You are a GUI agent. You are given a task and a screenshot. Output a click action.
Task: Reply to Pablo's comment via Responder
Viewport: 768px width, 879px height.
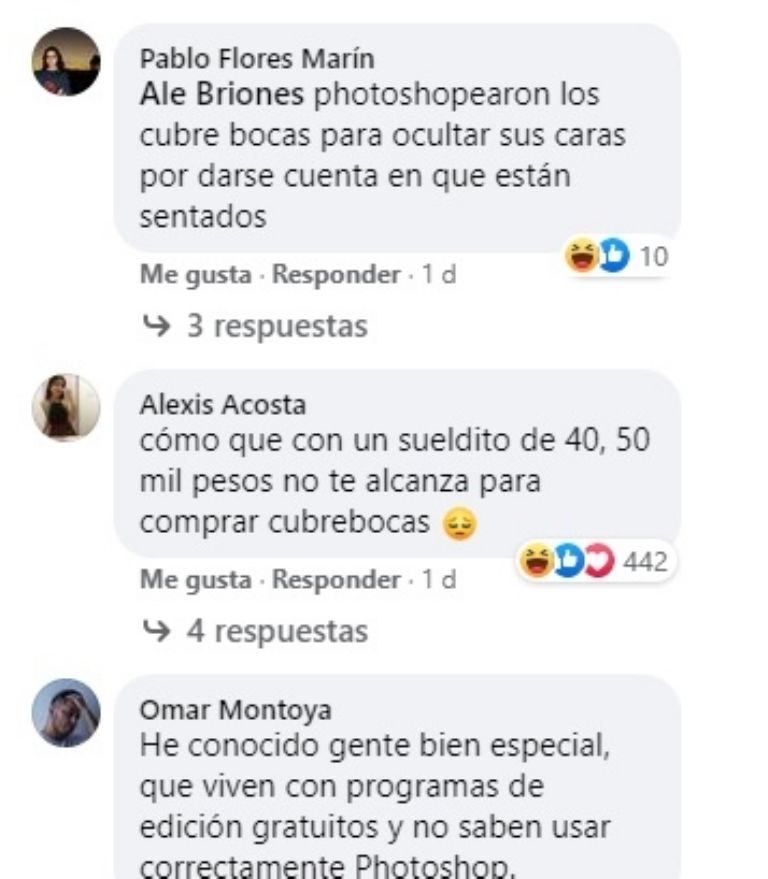336,275
